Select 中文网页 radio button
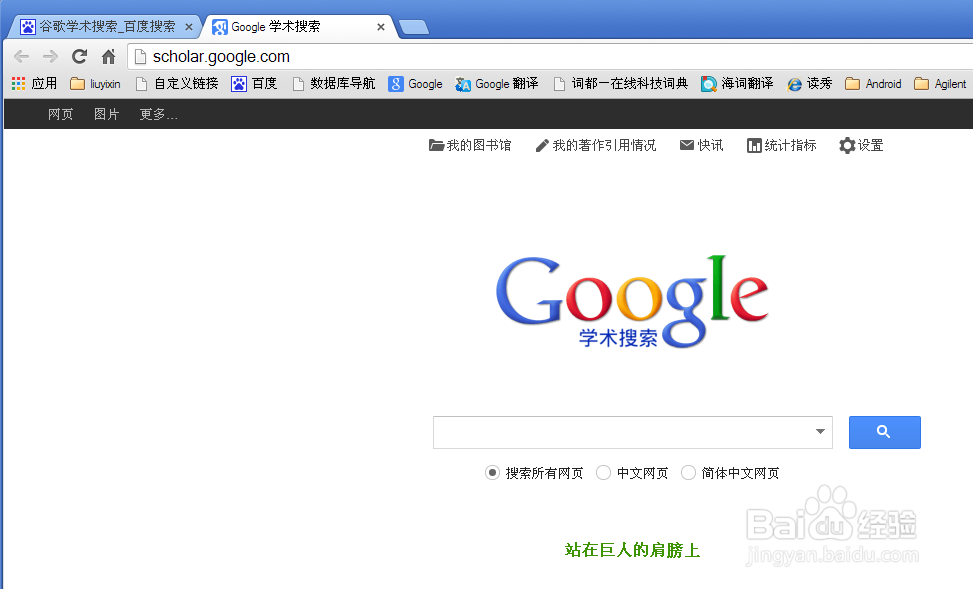The width and height of the screenshot is (973, 589). pyautogui.click(x=603, y=473)
